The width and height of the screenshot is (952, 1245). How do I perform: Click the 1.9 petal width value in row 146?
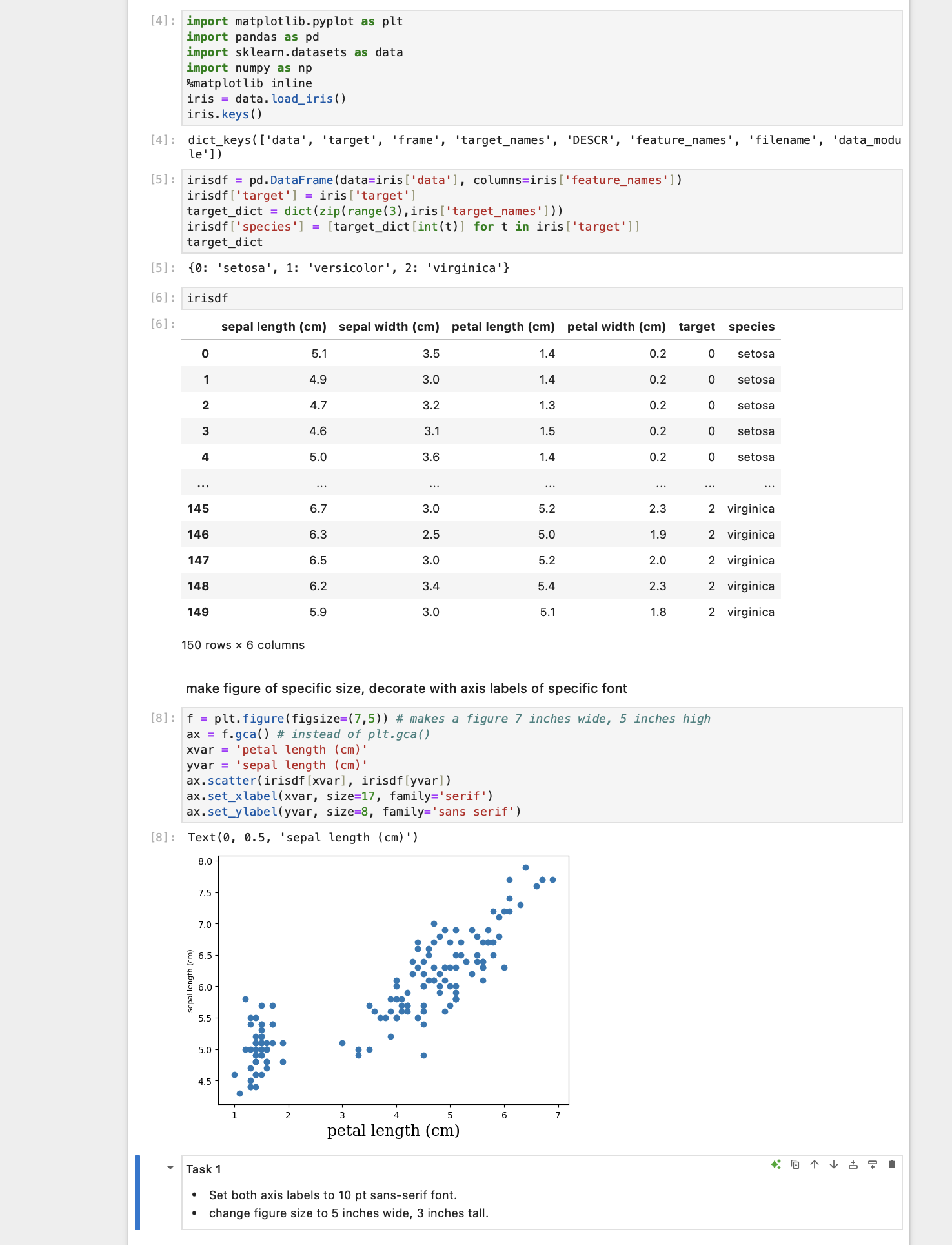pos(658,535)
